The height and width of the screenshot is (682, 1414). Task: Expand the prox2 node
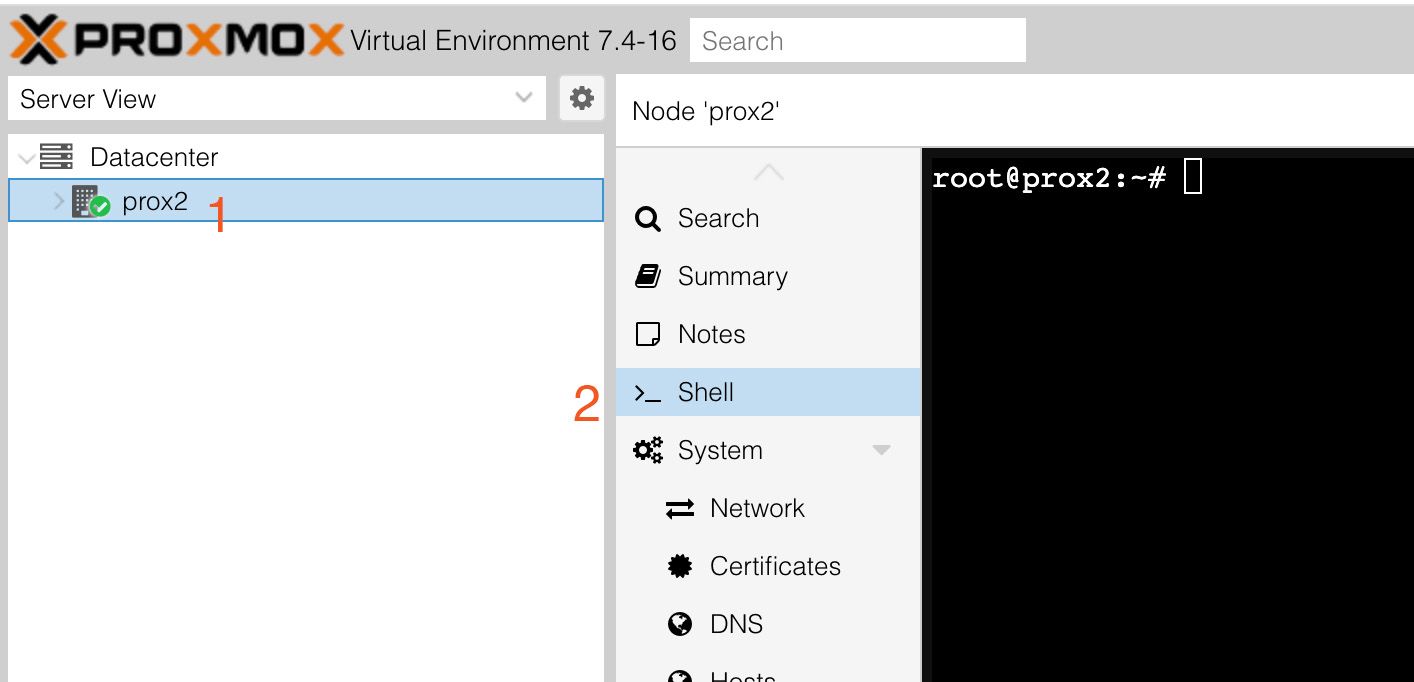[x=59, y=201]
